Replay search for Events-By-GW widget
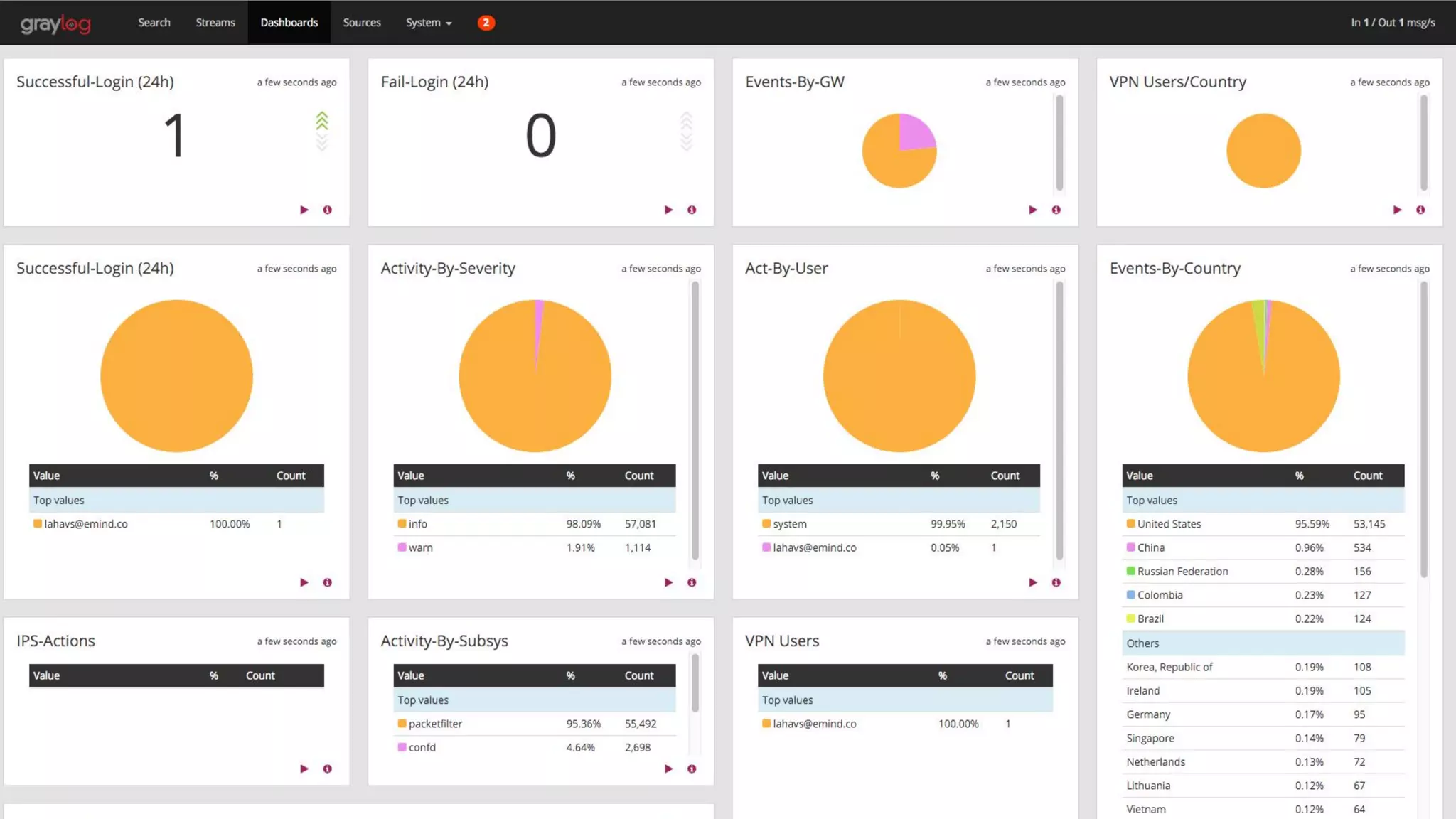The height and width of the screenshot is (819, 1456). pos(1033,210)
